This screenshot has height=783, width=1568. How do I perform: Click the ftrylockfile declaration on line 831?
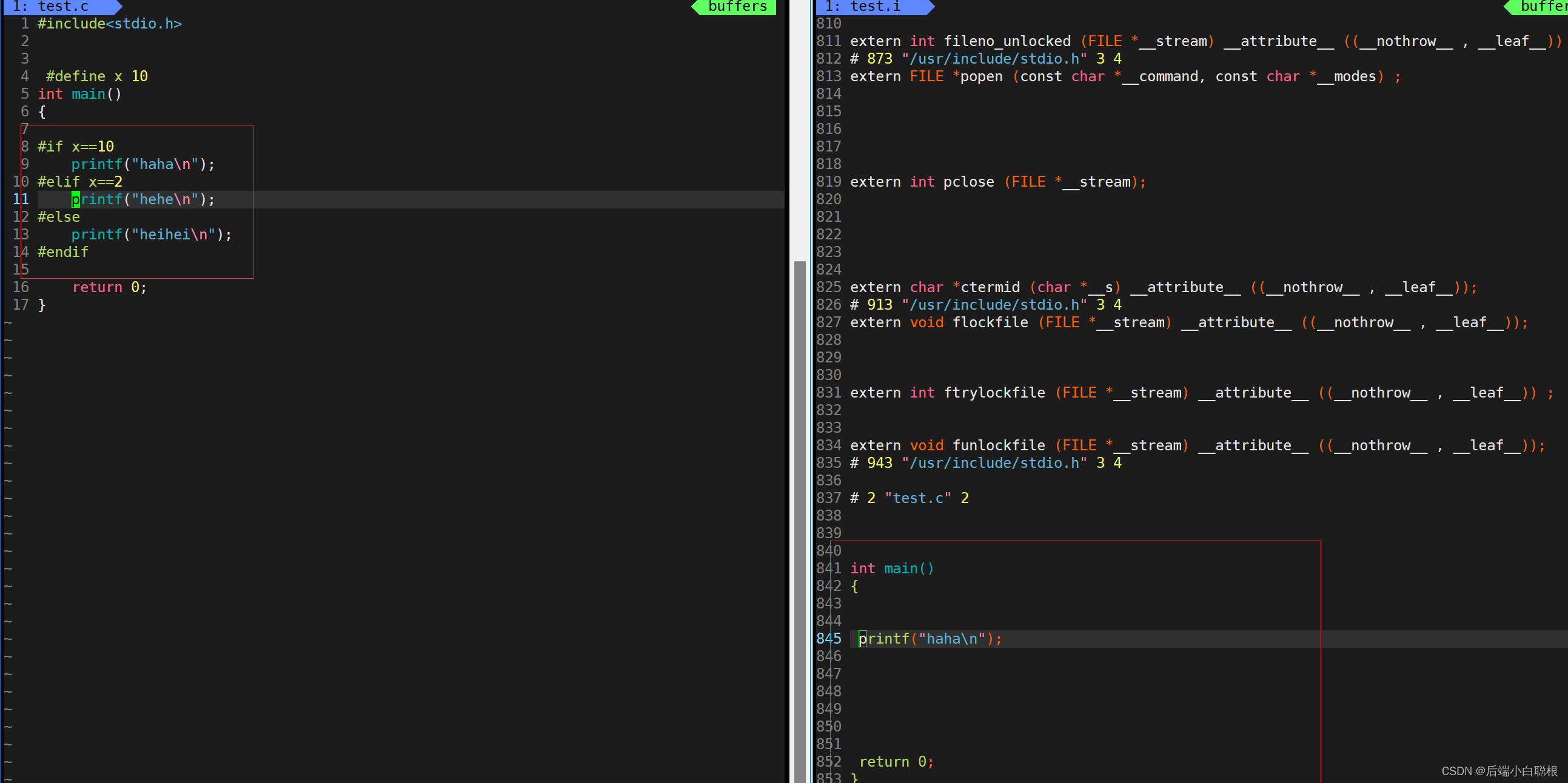tap(1202, 393)
